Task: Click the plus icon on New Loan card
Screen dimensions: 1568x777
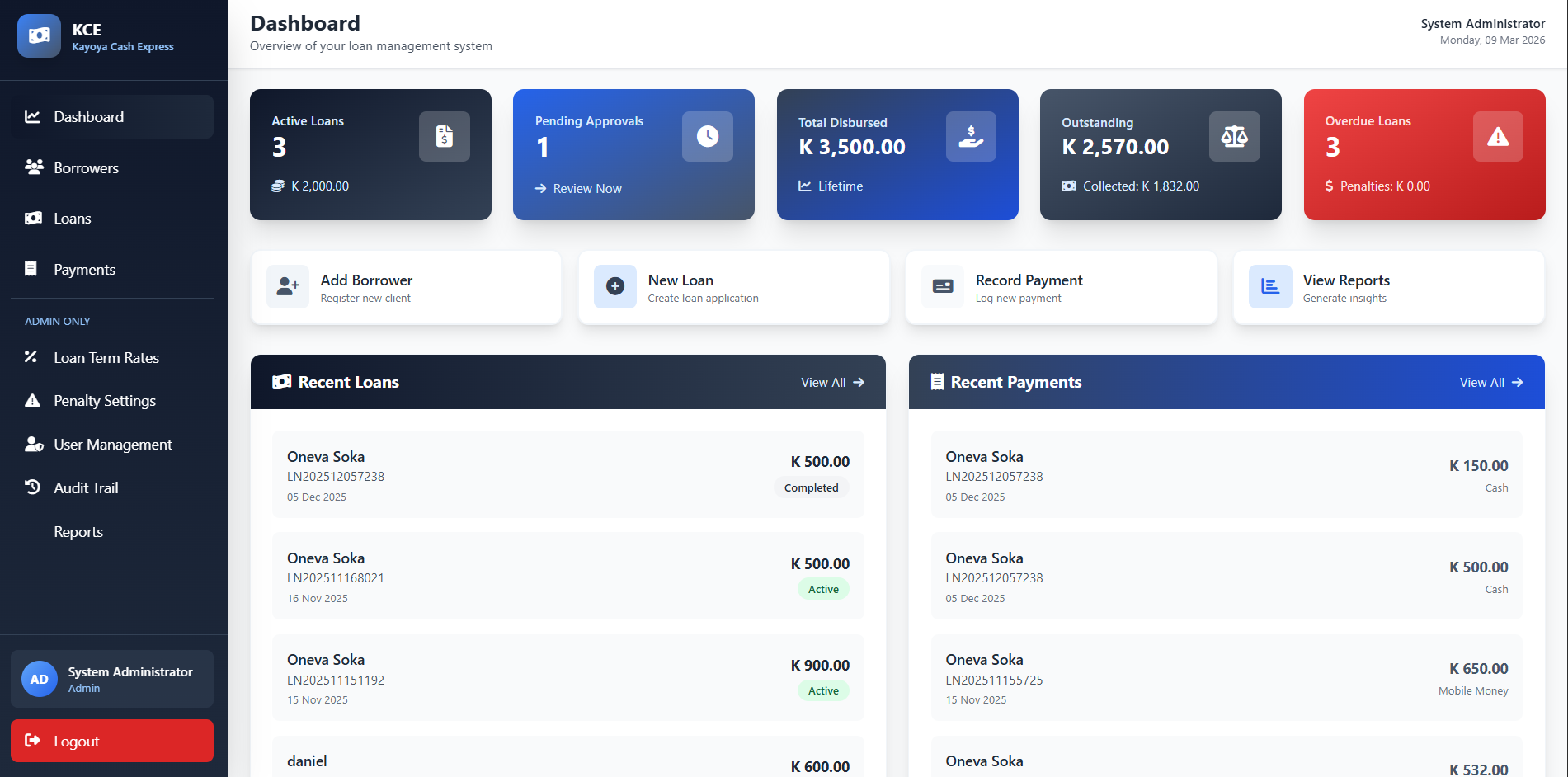Action: (x=614, y=287)
